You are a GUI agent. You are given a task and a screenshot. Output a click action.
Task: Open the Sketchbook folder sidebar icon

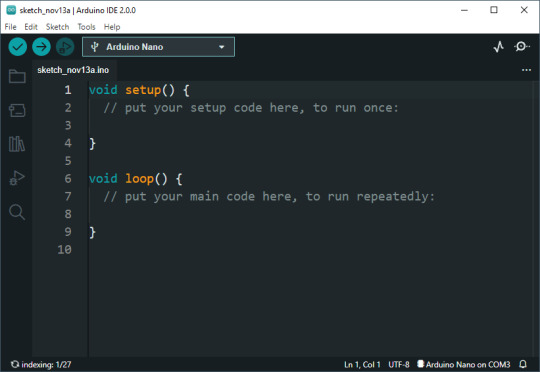pyautogui.click(x=17, y=76)
